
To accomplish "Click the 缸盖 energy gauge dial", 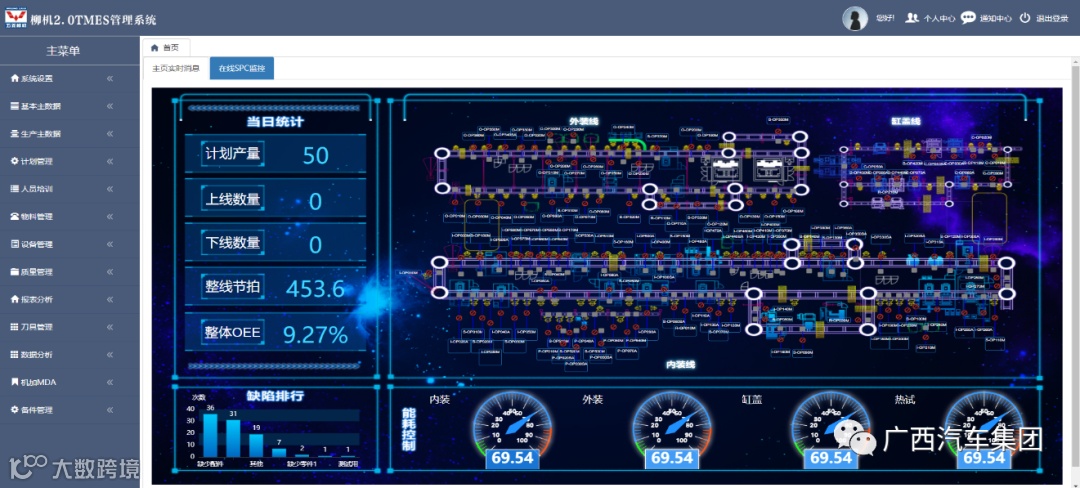I will pyautogui.click(x=831, y=428).
